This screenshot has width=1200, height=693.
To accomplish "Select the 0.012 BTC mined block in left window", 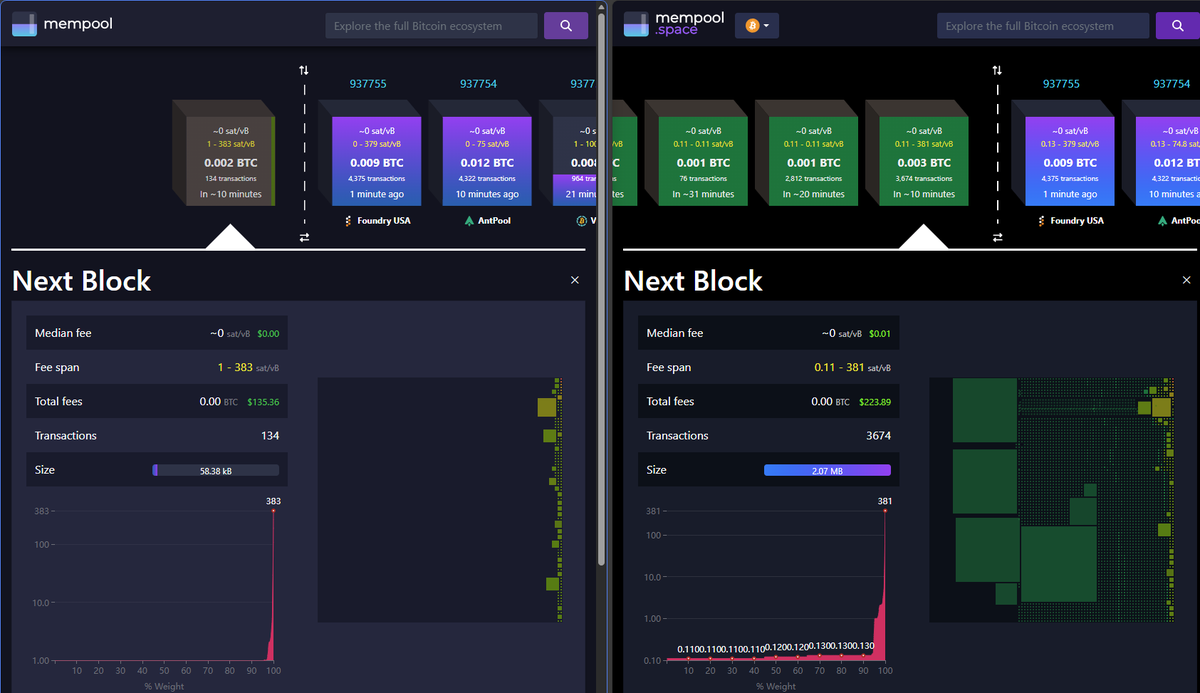I will pos(487,161).
